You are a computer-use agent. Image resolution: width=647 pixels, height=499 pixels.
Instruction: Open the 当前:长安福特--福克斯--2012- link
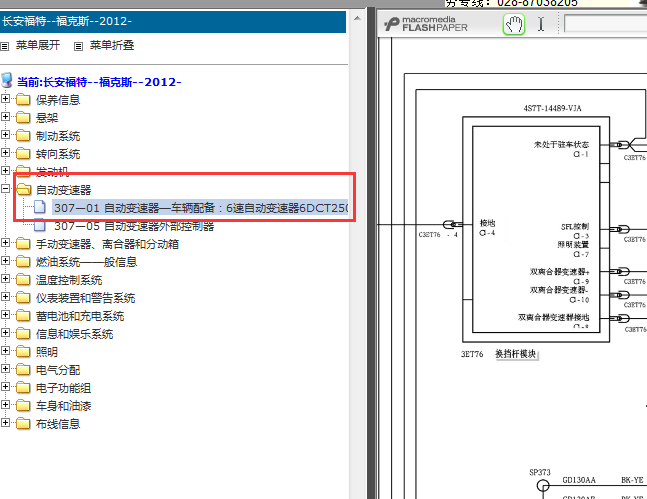[99, 82]
